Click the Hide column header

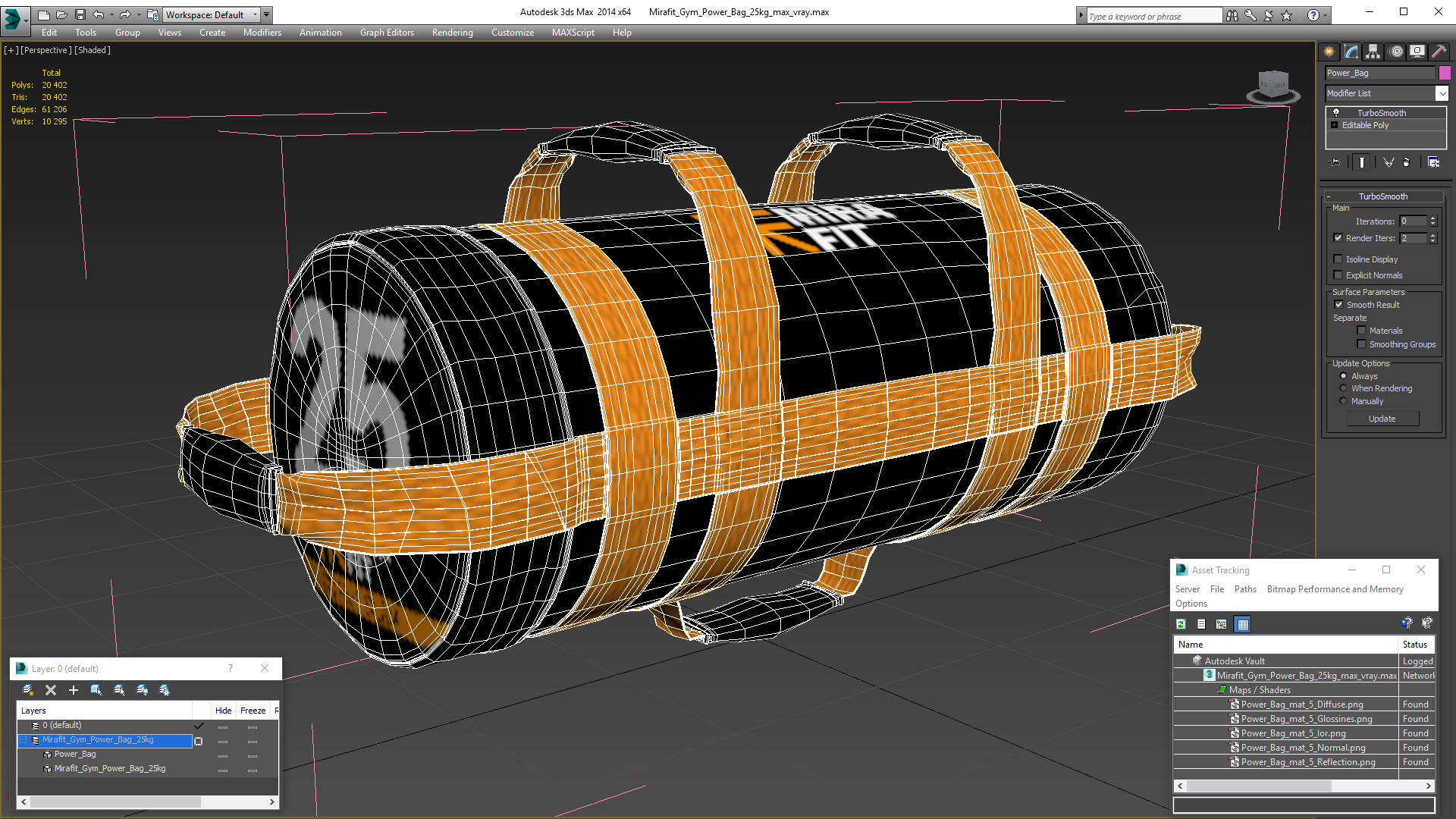click(223, 711)
